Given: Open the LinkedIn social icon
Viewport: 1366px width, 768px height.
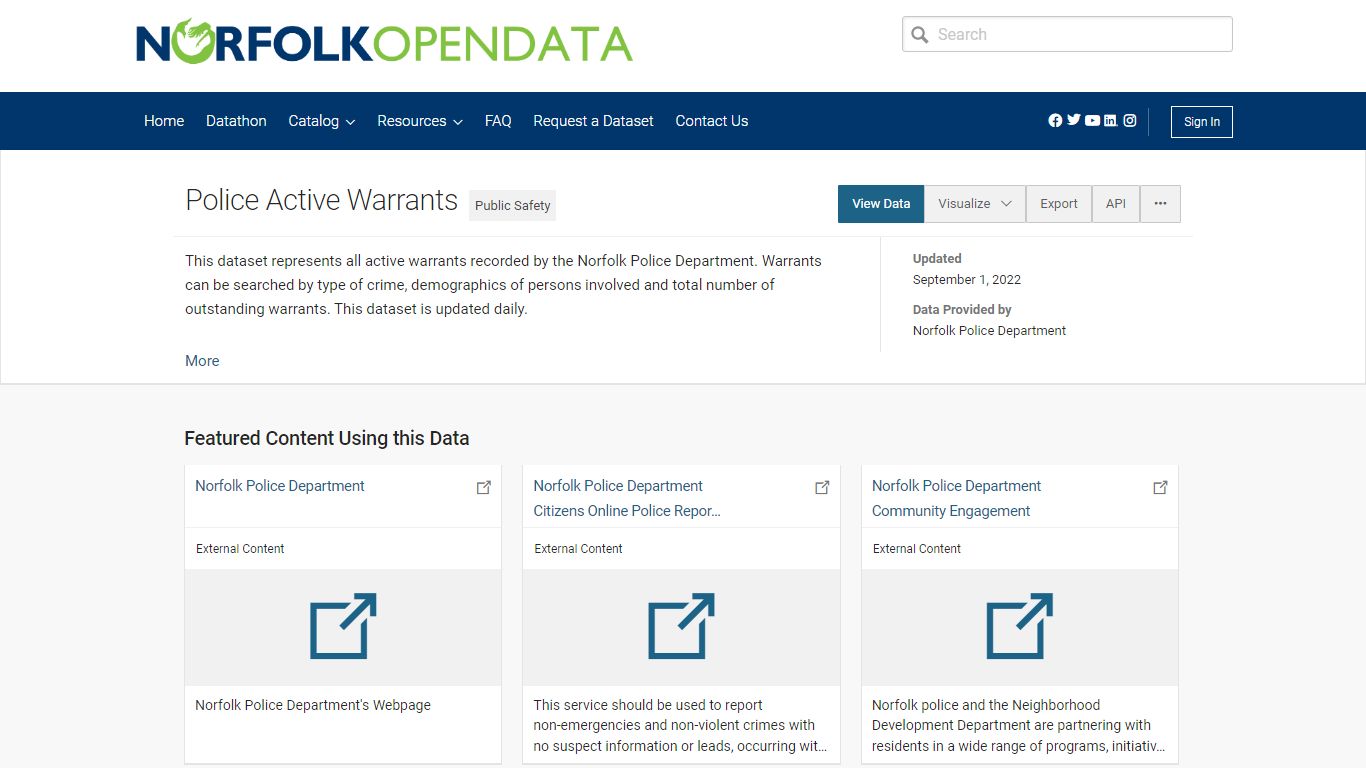Looking at the screenshot, I should tap(1111, 120).
